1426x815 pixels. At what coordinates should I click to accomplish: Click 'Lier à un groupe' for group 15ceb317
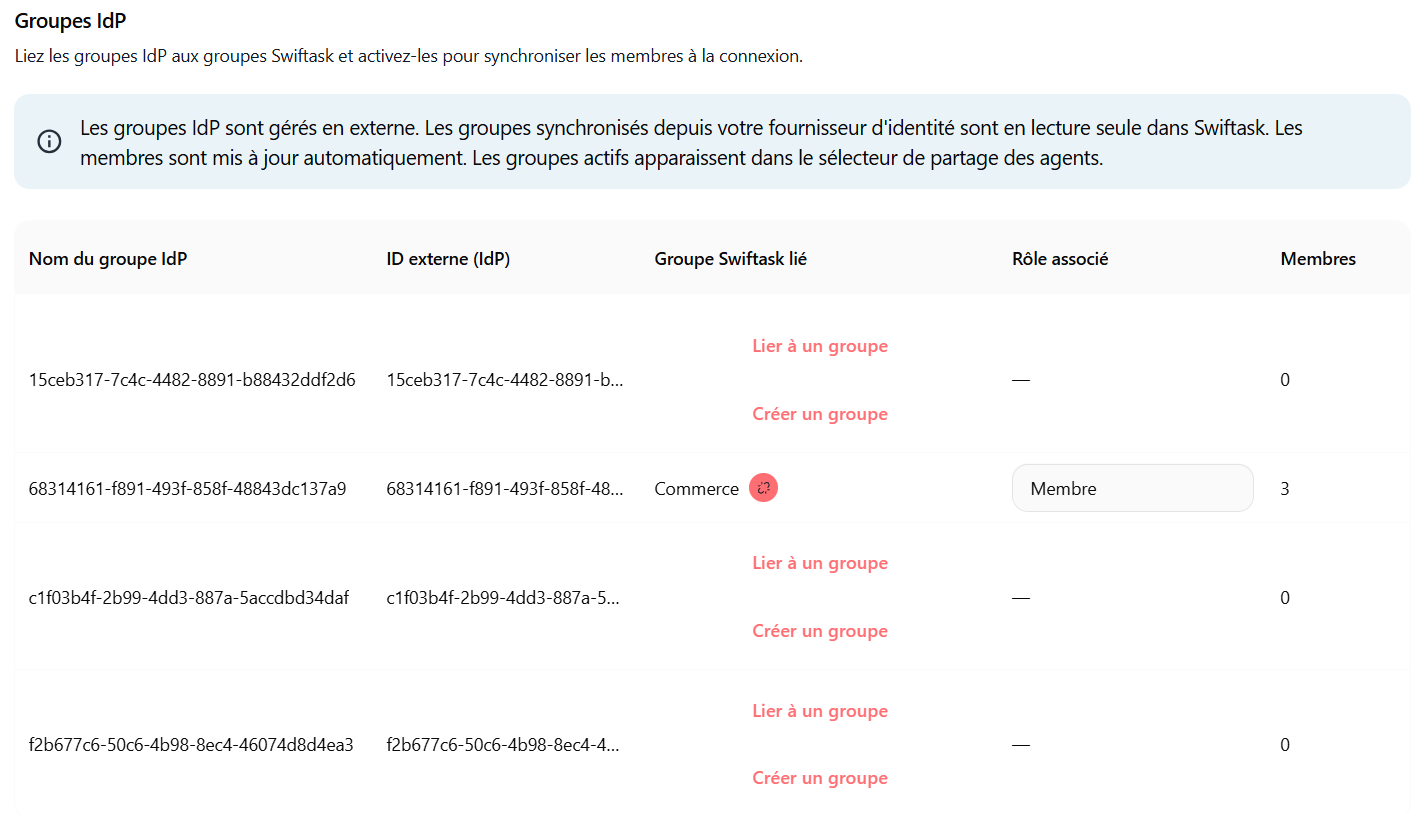coord(820,346)
